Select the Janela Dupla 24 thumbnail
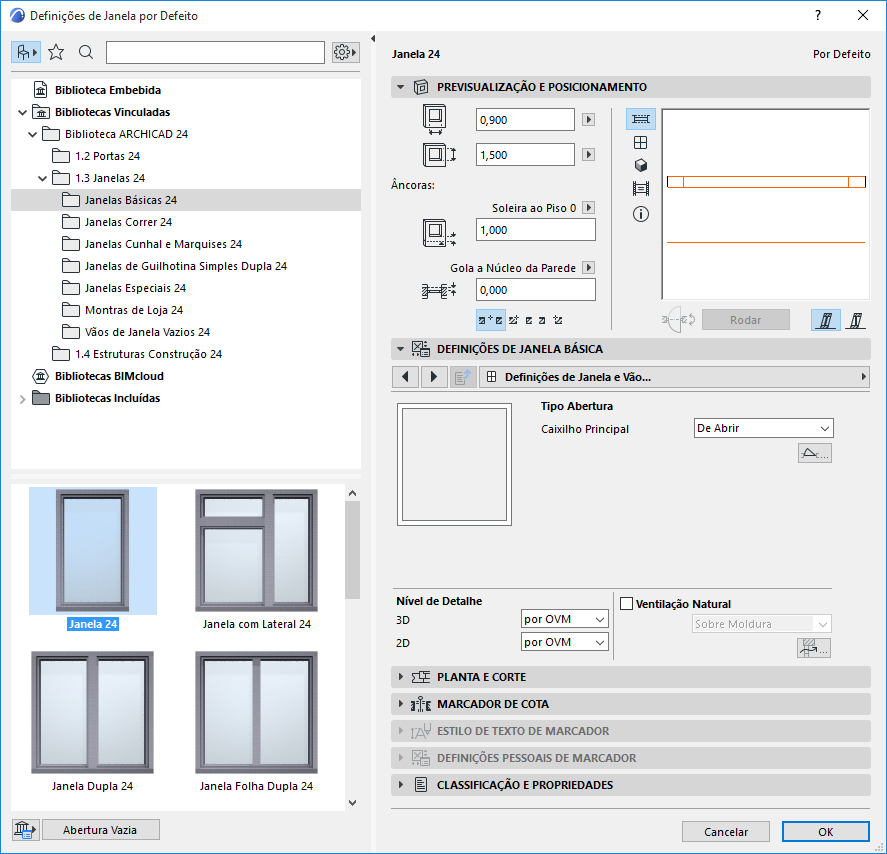887x854 pixels. tap(92, 713)
